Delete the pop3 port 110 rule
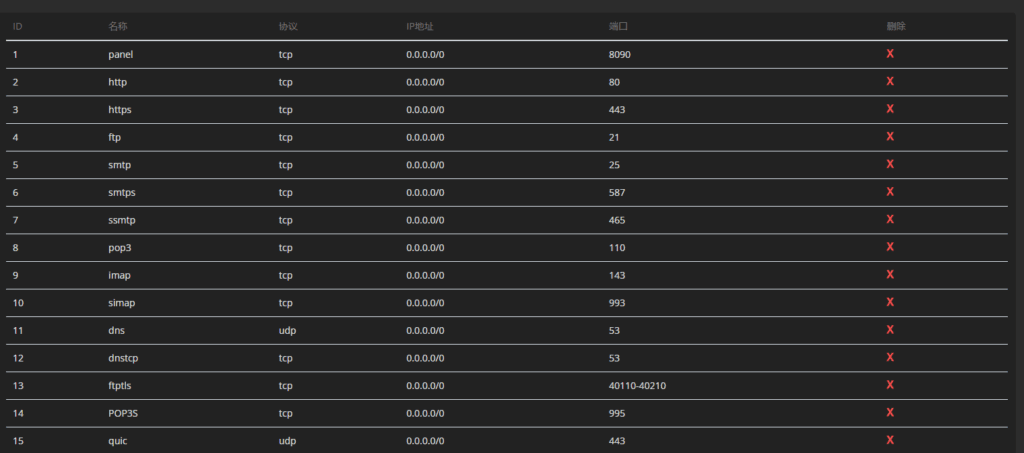Viewport: 1024px width, 453px height. click(890, 247)
